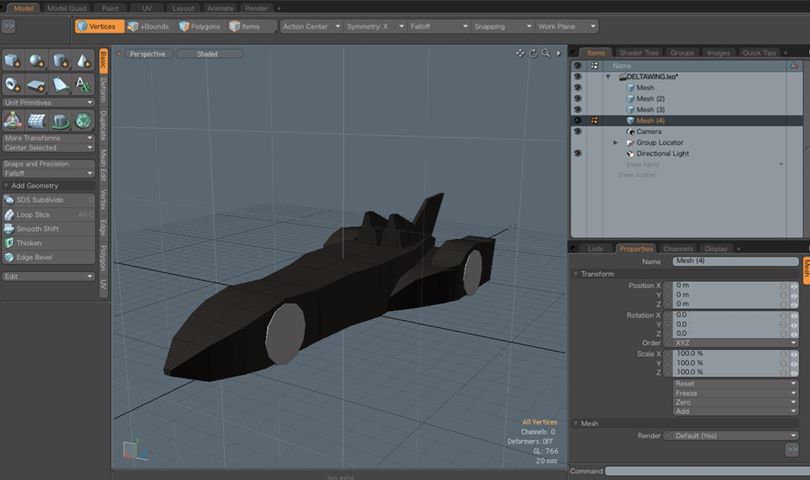The width and height of the screenshot is (810, 480).
Task: Click the double-arrow toolbar collapse button
Action: (8, 26)
